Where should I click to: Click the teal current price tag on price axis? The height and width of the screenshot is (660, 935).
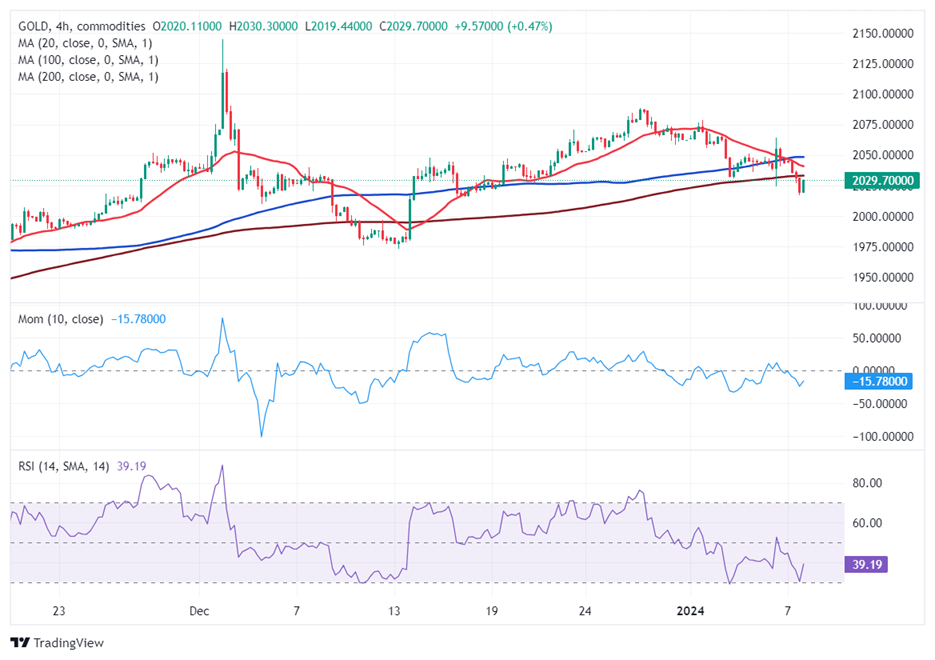tap(885, 181)
